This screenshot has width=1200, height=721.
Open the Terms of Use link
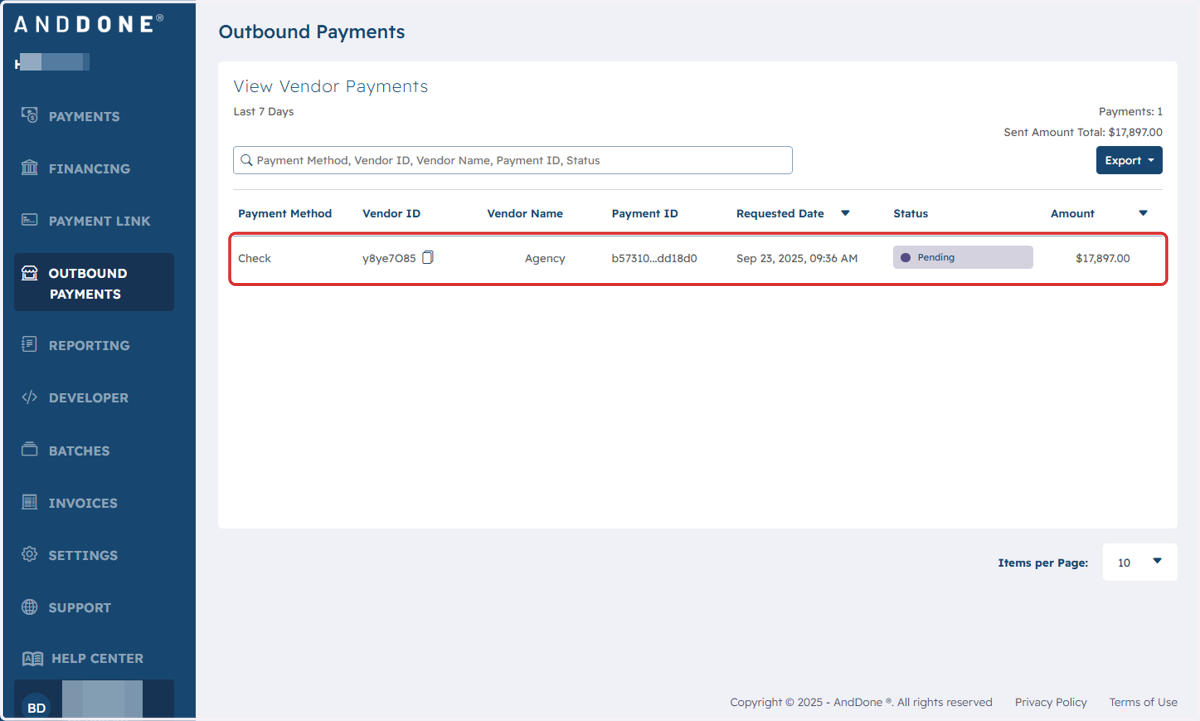(x=1143, y=702)
